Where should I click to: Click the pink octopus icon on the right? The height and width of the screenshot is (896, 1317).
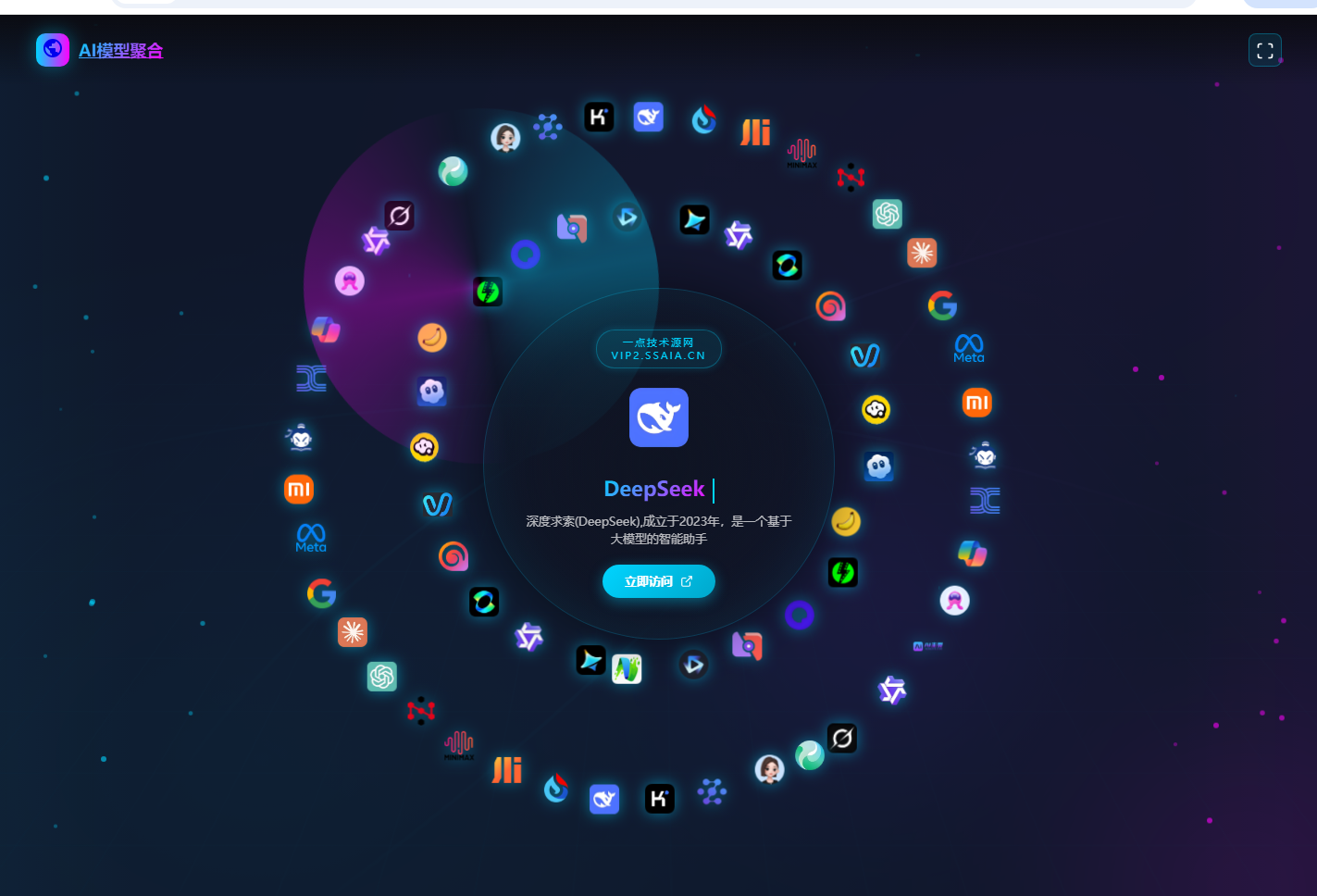click(x=954, y=601)
